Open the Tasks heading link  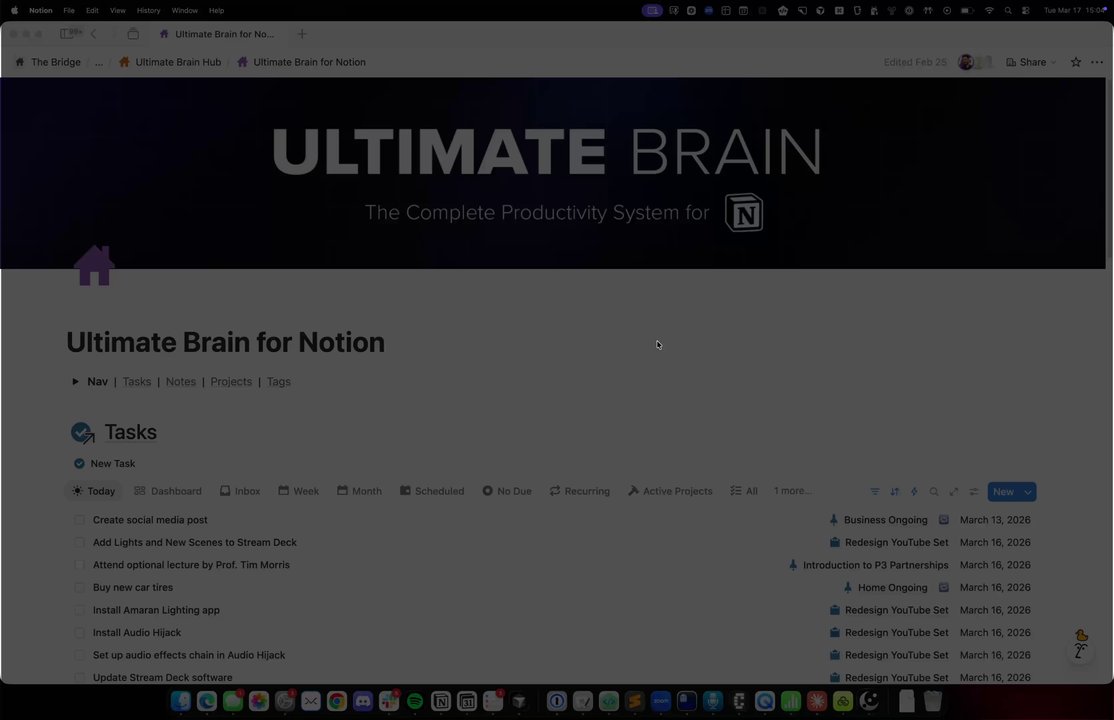coord(131,432)
